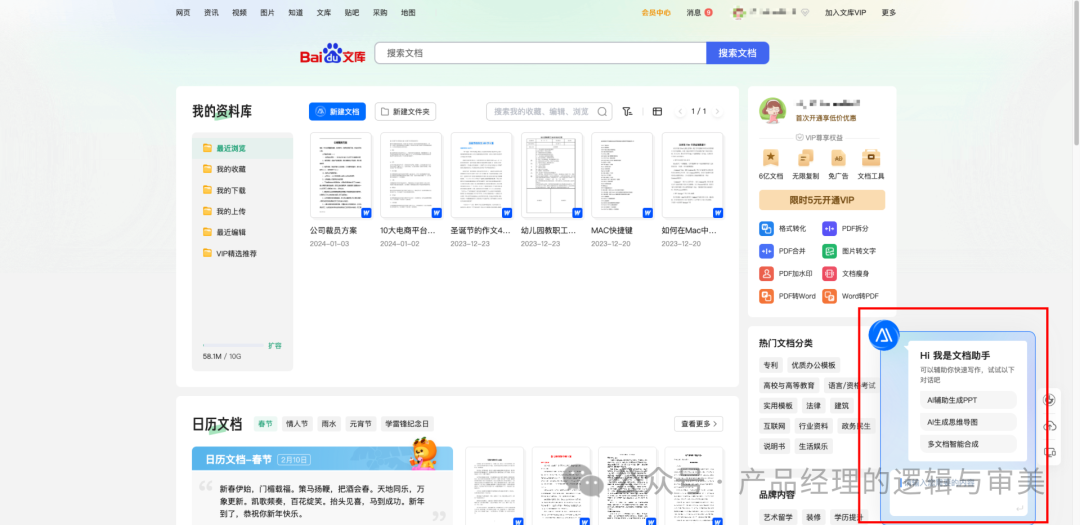1080x525 pixels.
Task: Click the 文档工具 benefit icon
Action: click(x=871, y=158)
